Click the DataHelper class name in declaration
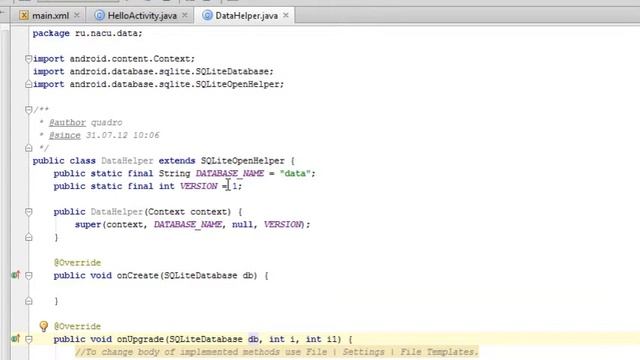 click(127, 161)
